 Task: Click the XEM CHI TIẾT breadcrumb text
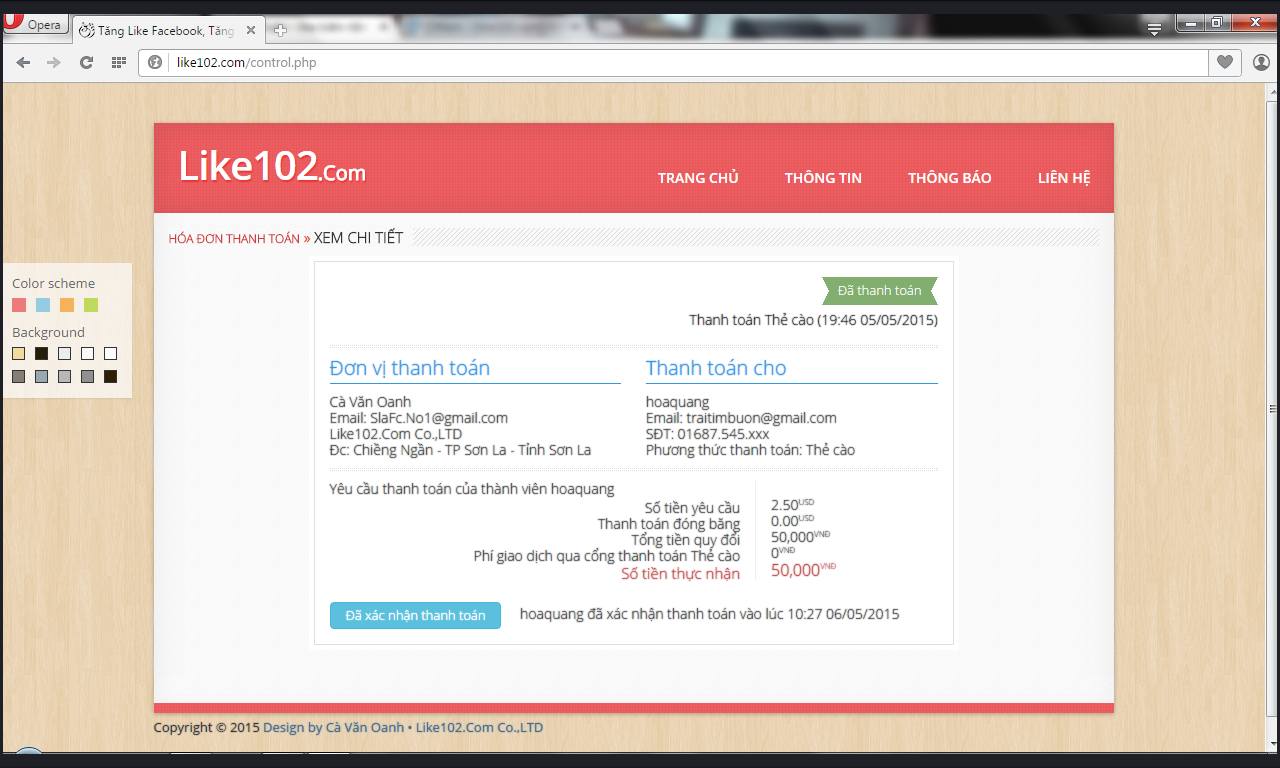click(358, 238)
